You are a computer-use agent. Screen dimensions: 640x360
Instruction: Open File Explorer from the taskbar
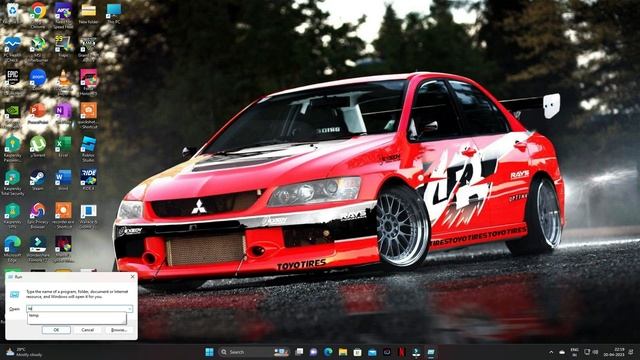343,352
